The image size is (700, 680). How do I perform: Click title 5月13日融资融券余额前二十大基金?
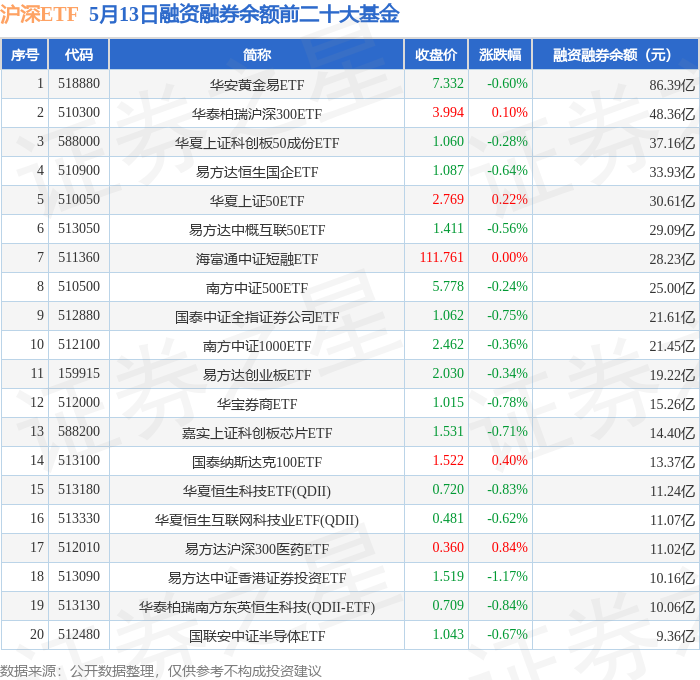click(244, 15)
